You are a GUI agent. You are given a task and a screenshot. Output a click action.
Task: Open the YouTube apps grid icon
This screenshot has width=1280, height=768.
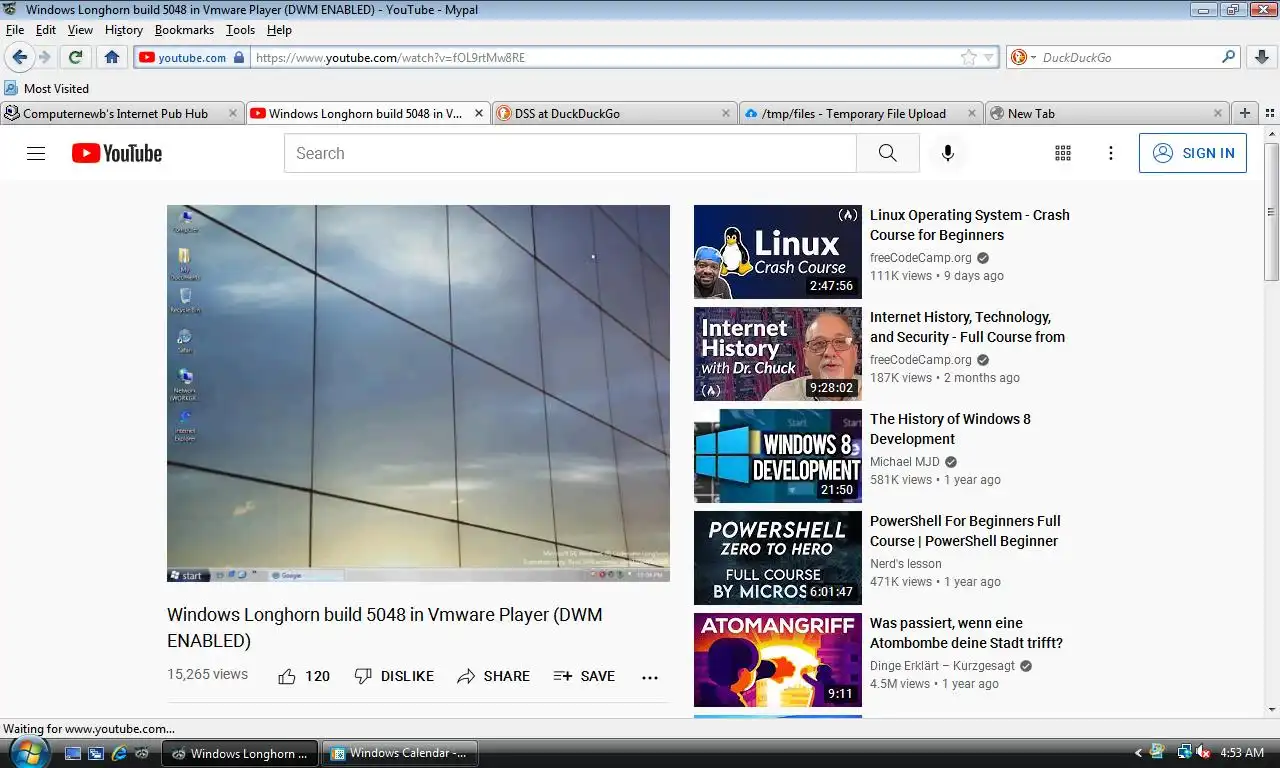tap(1063, 153)
